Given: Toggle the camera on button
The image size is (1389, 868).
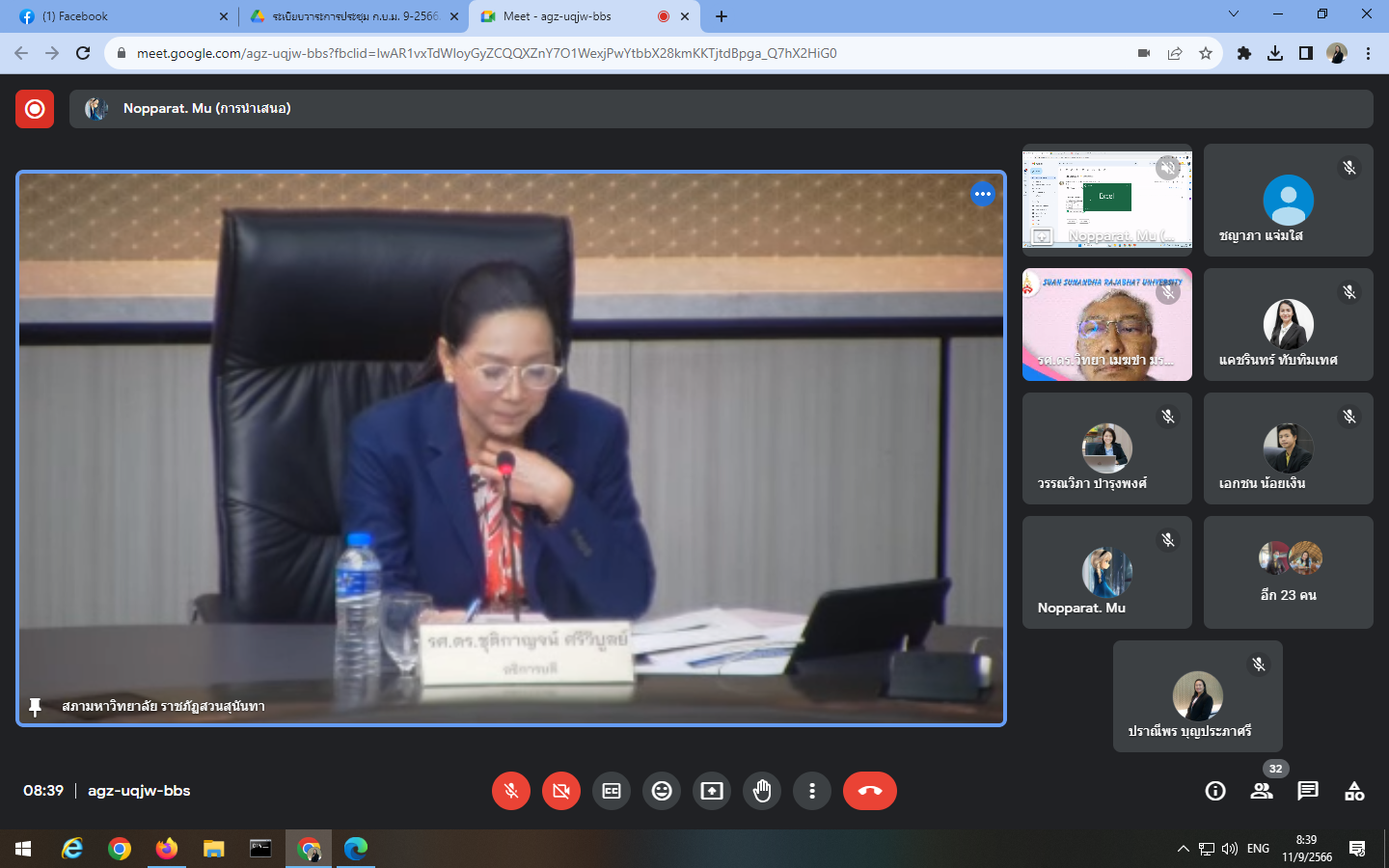Looking at the screenshot, I should pyautogui.click(x=561, y=791).
